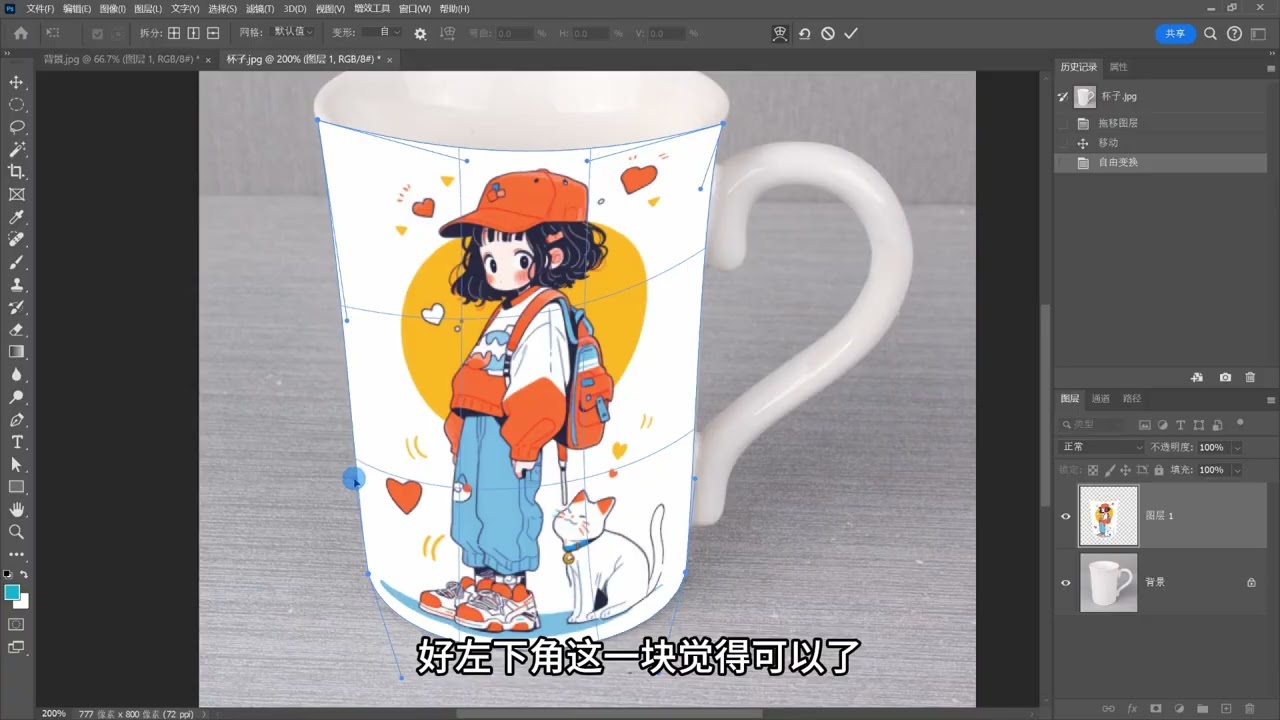Click the cyan foreground color swatch

click(12, 592)
